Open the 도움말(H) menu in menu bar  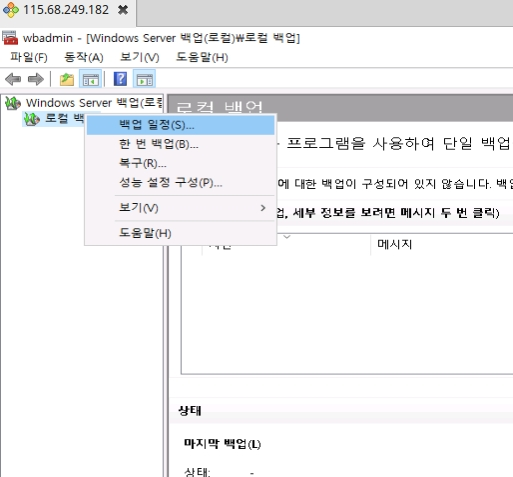point(202,57)
